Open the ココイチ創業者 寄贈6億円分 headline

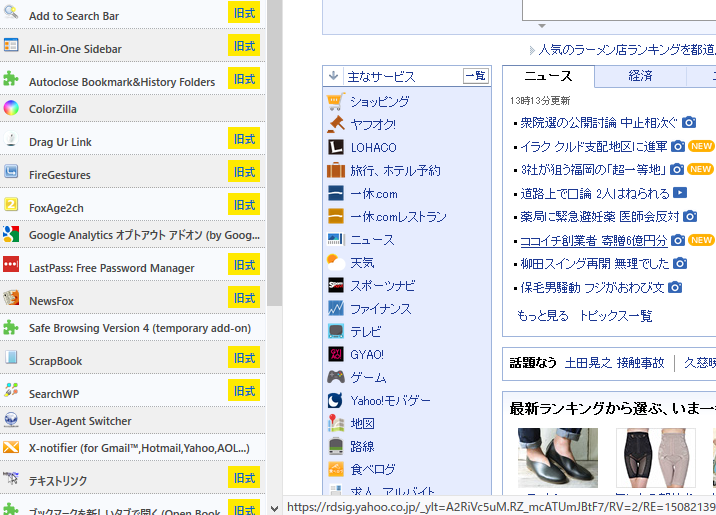594,241
